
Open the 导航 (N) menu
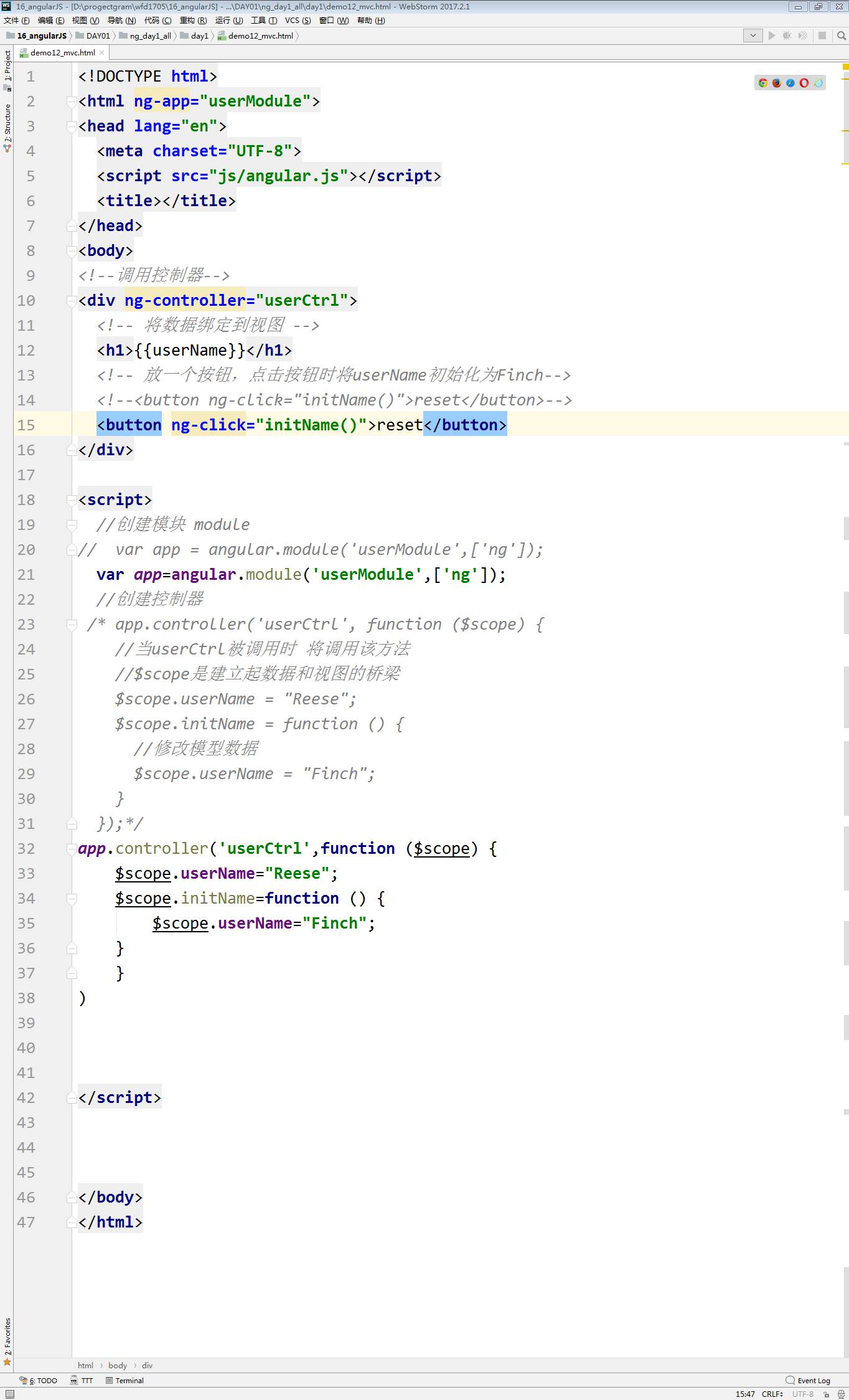121,21
